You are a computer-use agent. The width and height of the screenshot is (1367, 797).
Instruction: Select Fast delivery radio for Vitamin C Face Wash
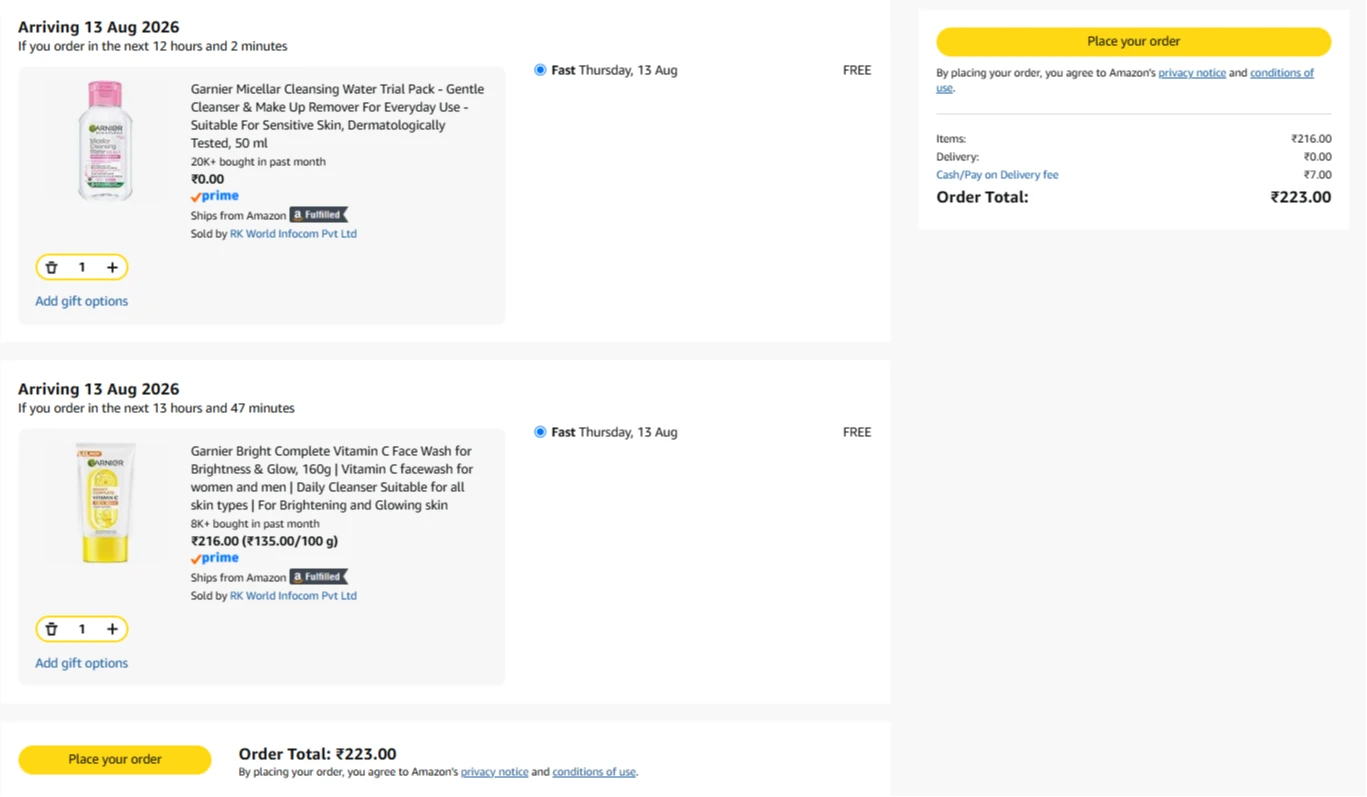(540, 432)
